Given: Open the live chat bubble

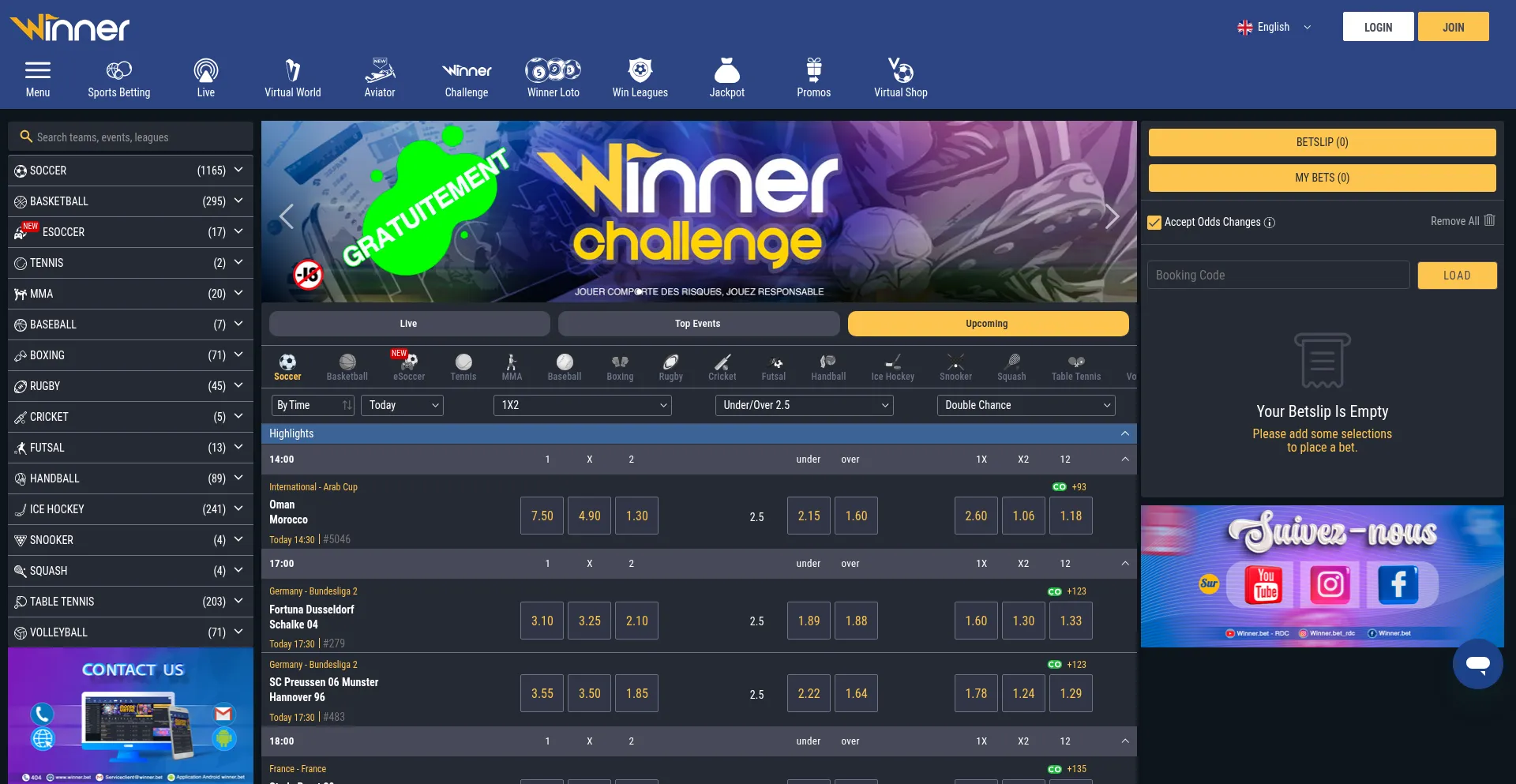Looking at the screenshot, I should [x=1477, y=664].
